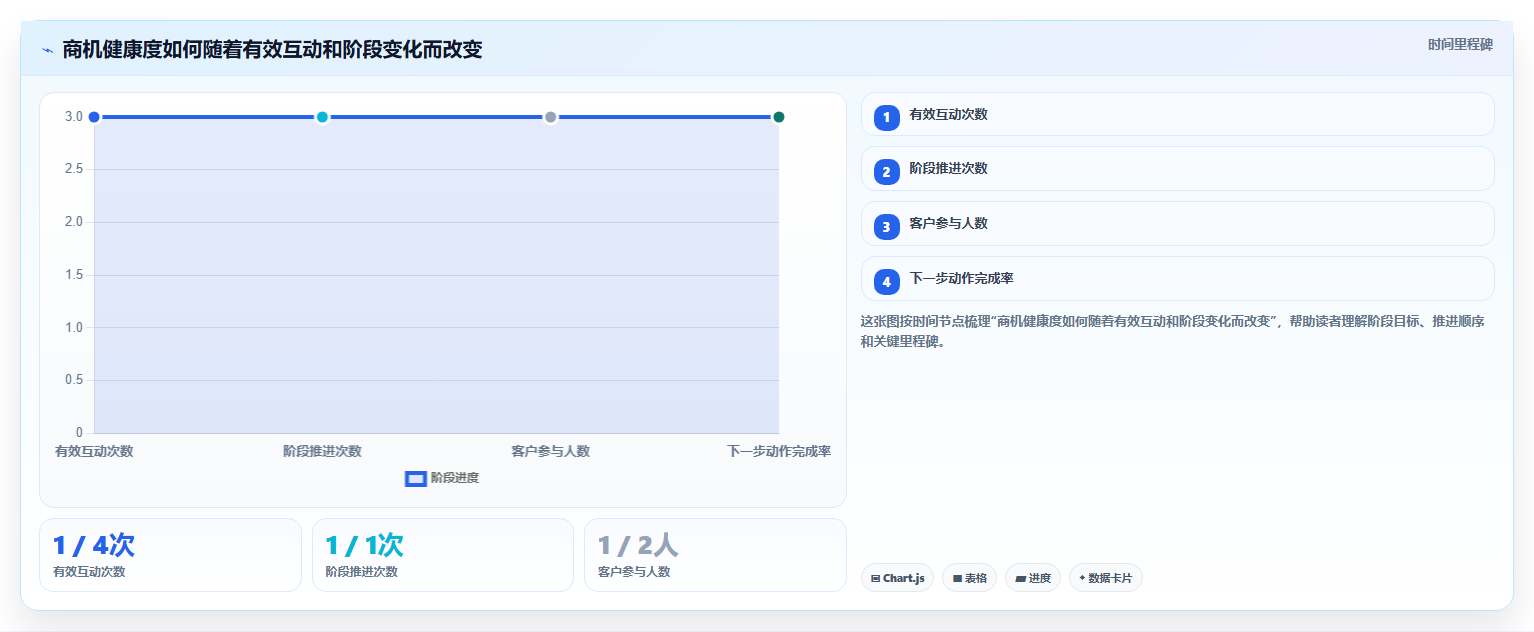
Task: Click the number 3 badge for 客户参与人数
Action: click(x=886, y=227)
